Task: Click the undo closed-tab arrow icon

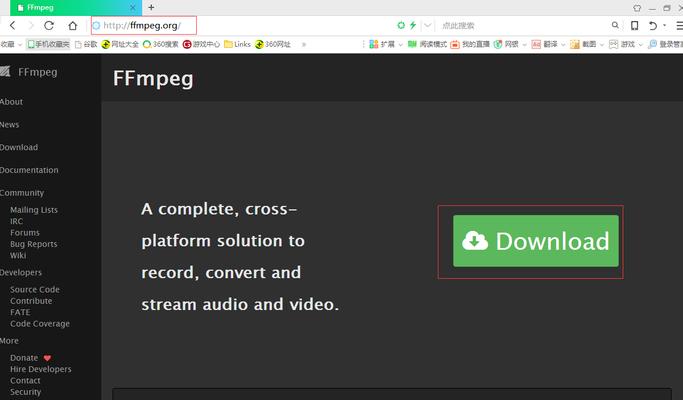Action: click(x=653, y=26)
